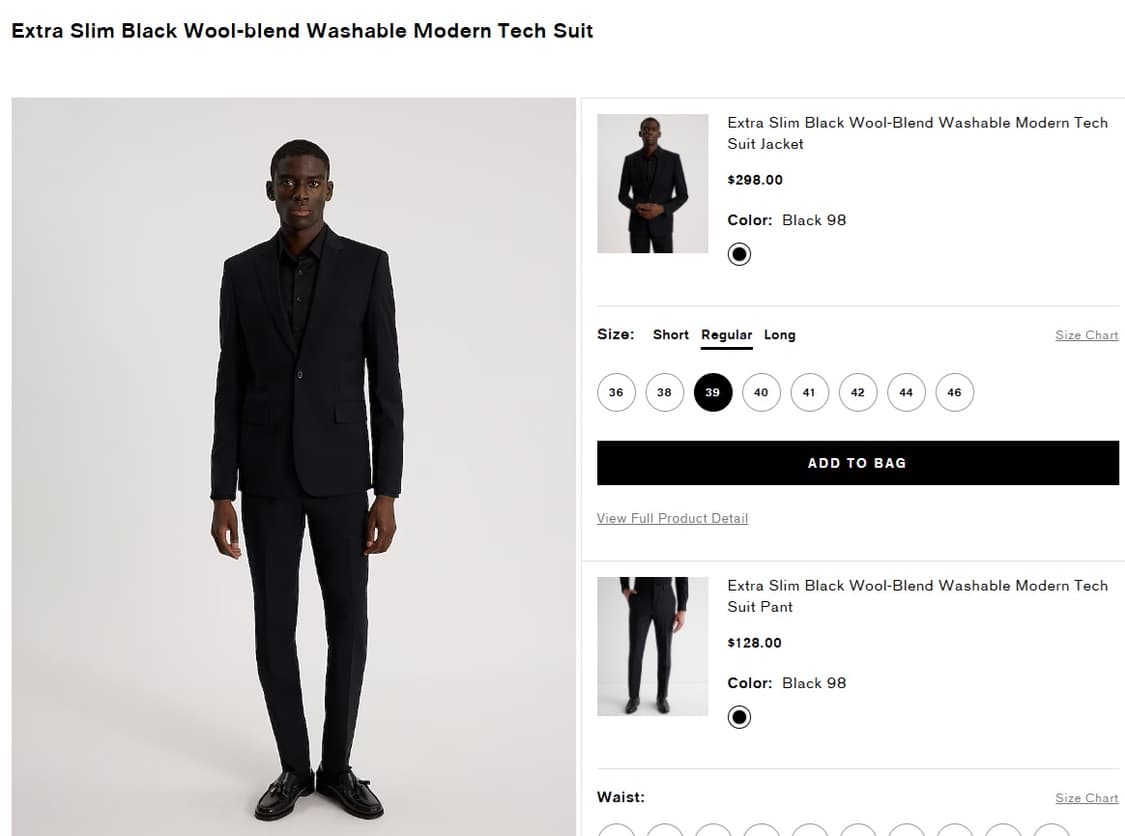Open View Full Product Detail link

(672, 518)
